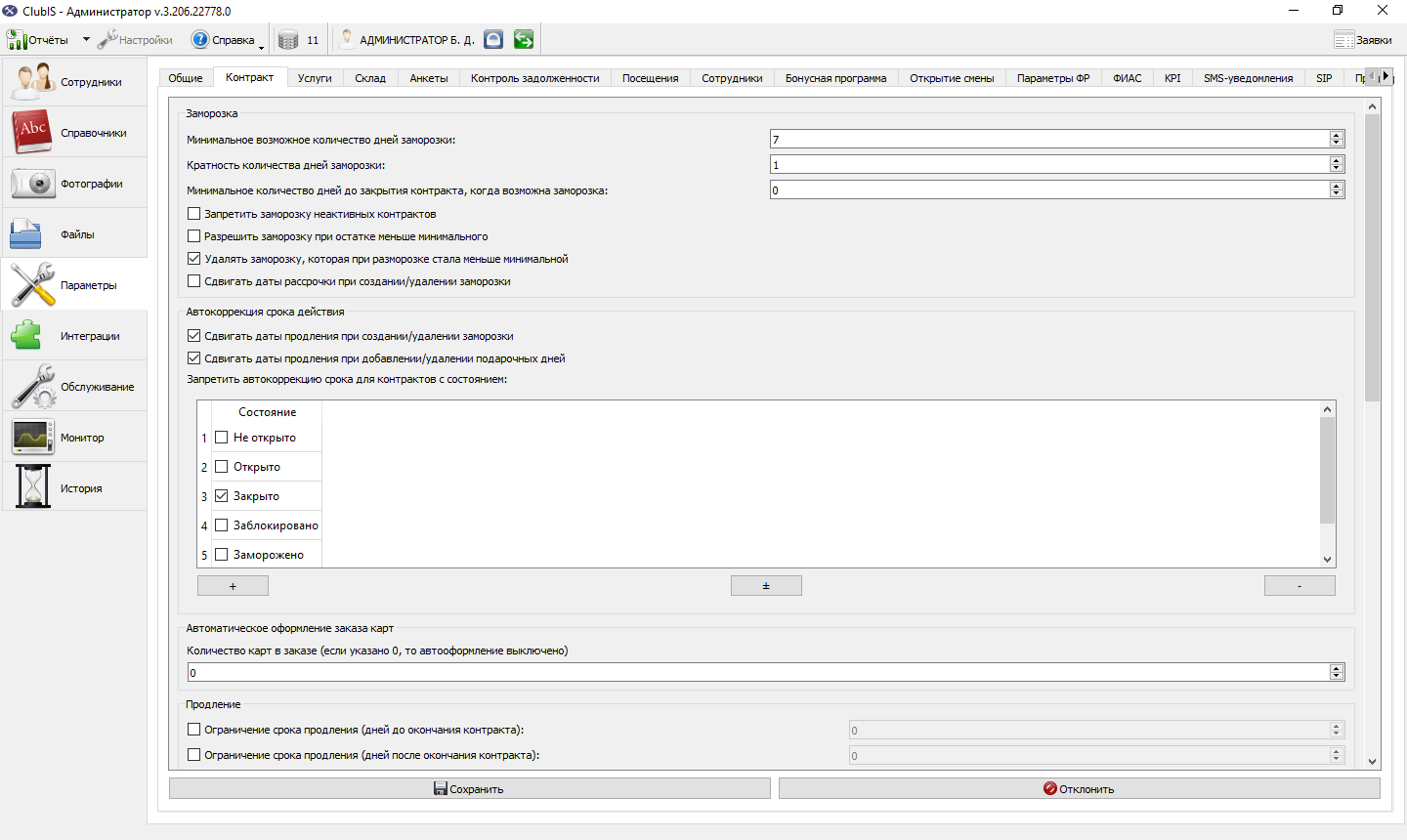Click the administrator user avatar icon
This screenshot has height=840, width=1407.
(x=347, y=39)
